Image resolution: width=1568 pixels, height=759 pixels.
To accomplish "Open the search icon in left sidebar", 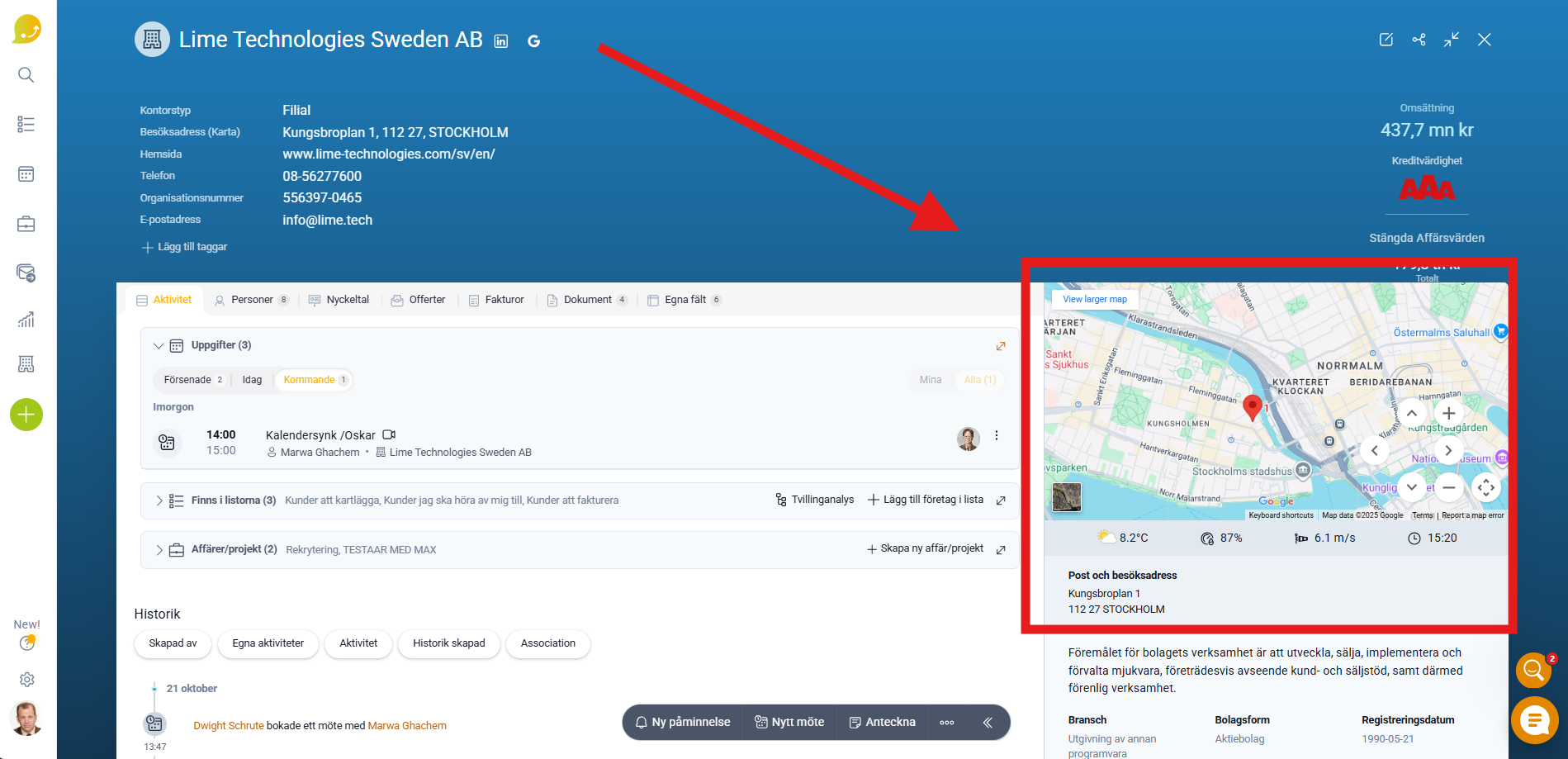I will (x=26, y=75).
